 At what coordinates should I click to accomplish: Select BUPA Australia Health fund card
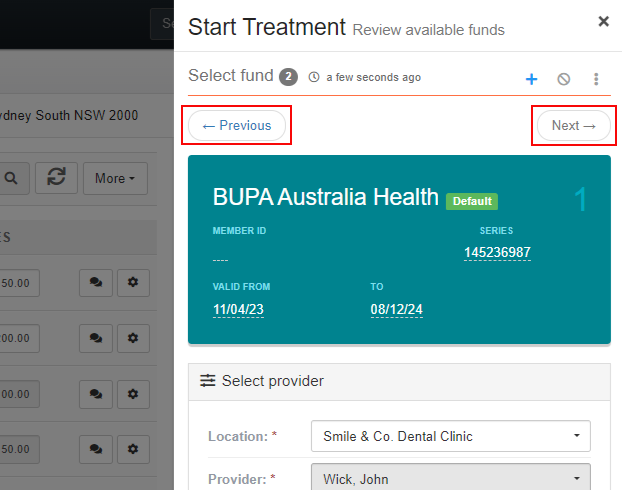(399, 250)
